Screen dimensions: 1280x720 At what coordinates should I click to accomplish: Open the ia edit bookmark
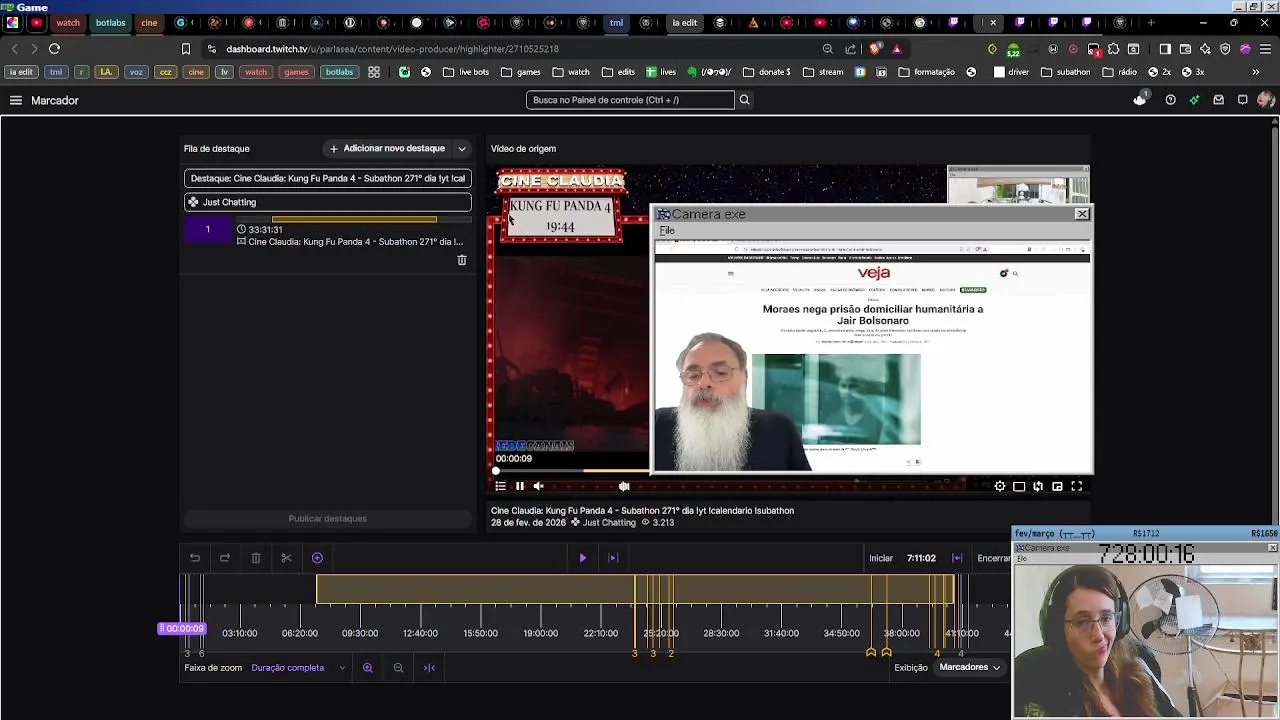(21, 72)
